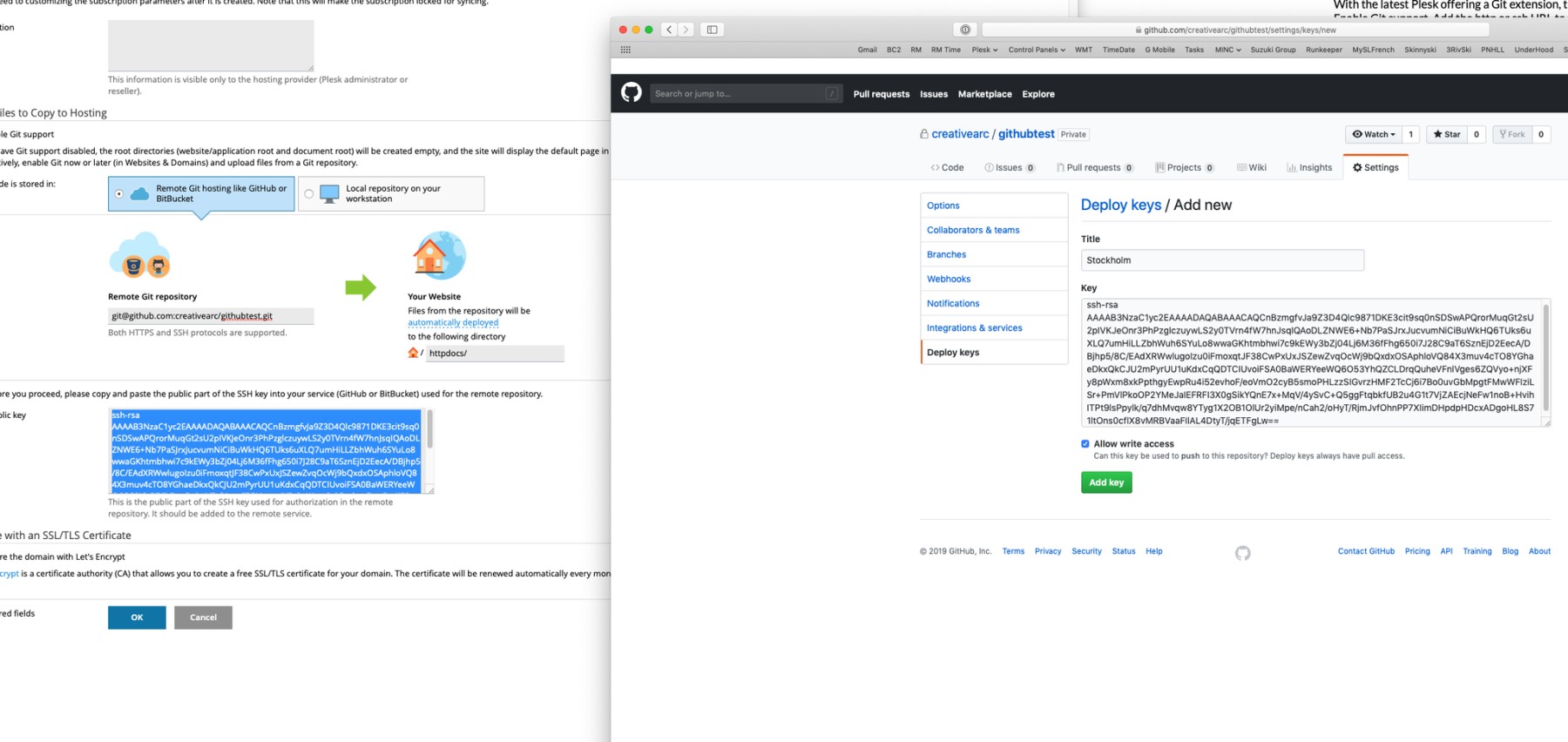
Task: Click the Safari privacy shield icon
Action: click(965, 30)
